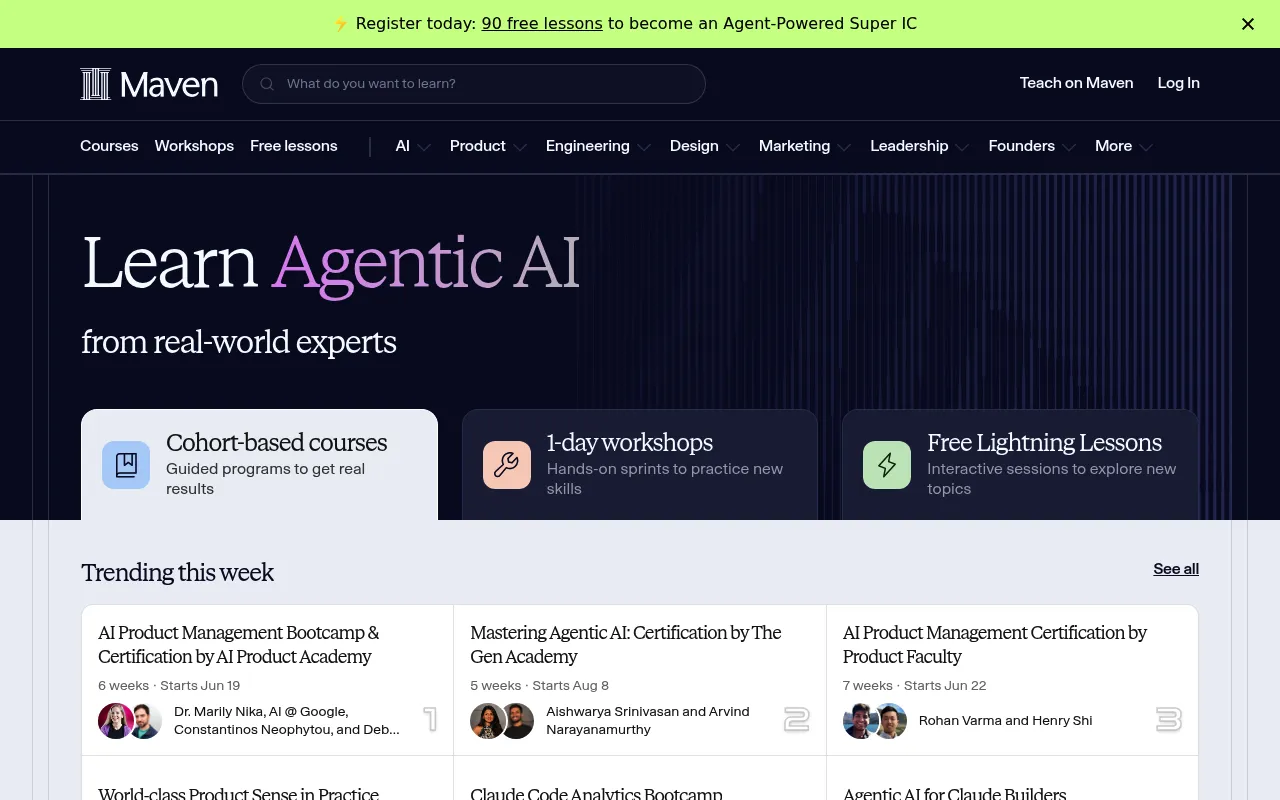Click 'Trending this week' heading
The image size is (1280, 800).
point(177,572)
